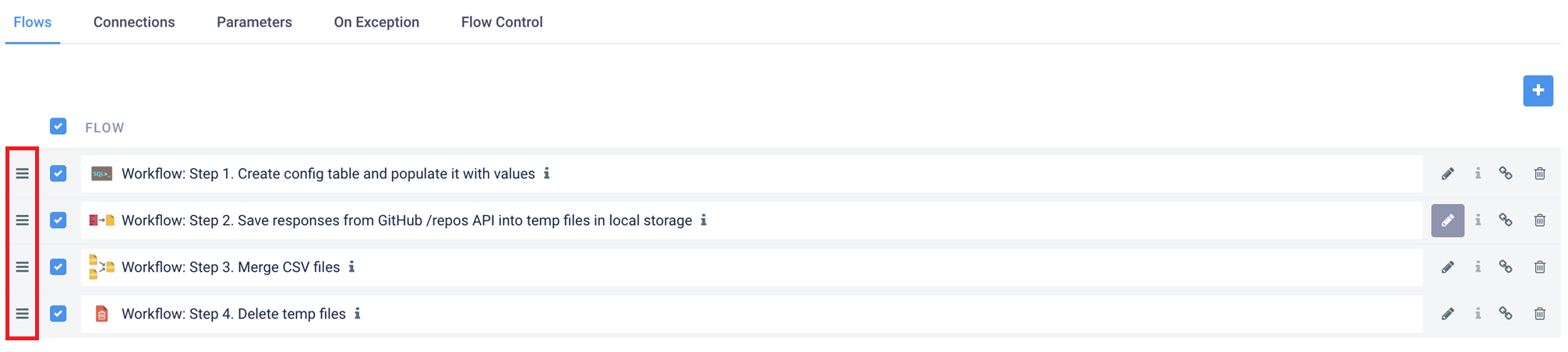Uncheck the Step 1 flow checkbox
Screen dimensions: 1568x352
tap(58, 174)
